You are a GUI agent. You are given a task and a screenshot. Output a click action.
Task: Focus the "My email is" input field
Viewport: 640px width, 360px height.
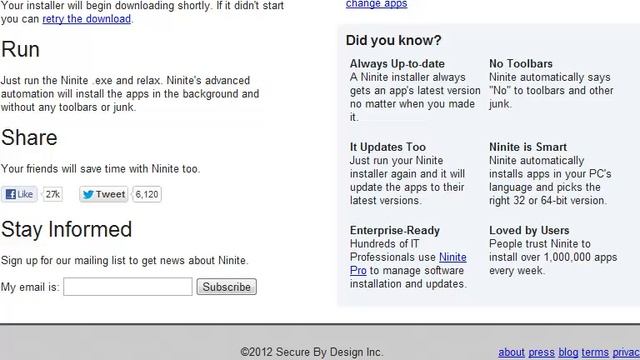click(128, 287)
